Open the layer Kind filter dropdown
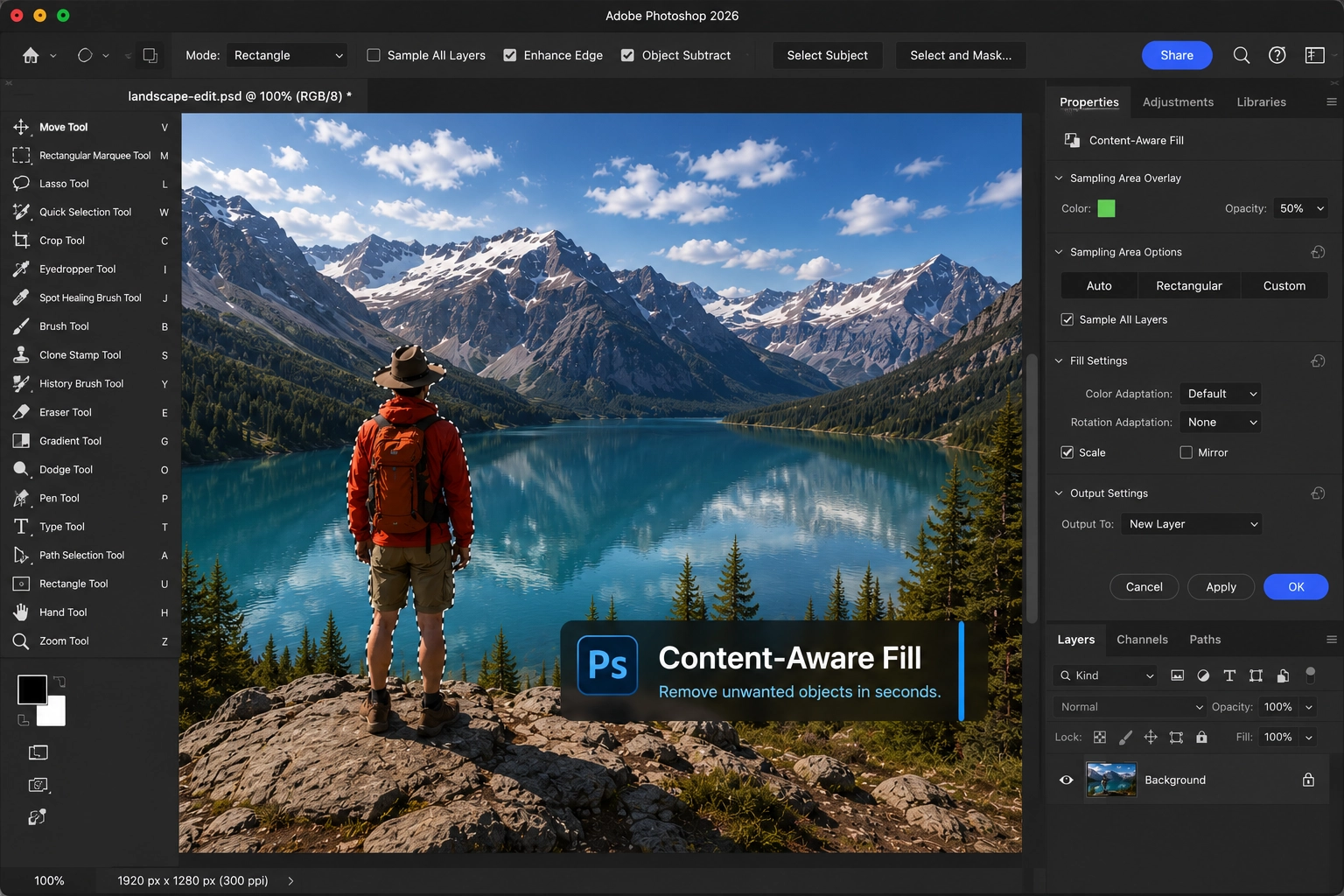The width and height of the screenshot is (1344, 896). coord(1106,675)
